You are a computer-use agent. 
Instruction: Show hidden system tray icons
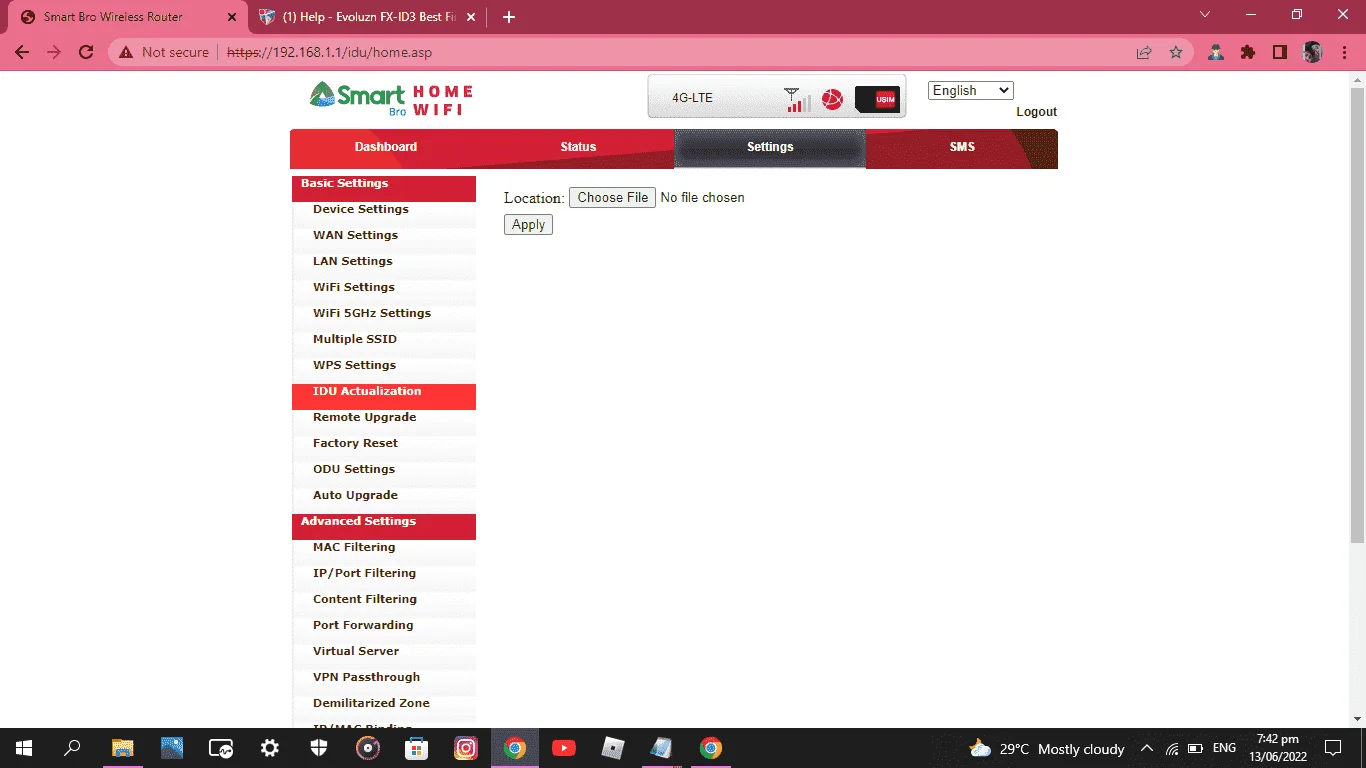pyautogui.click(x=1147, y=748)
